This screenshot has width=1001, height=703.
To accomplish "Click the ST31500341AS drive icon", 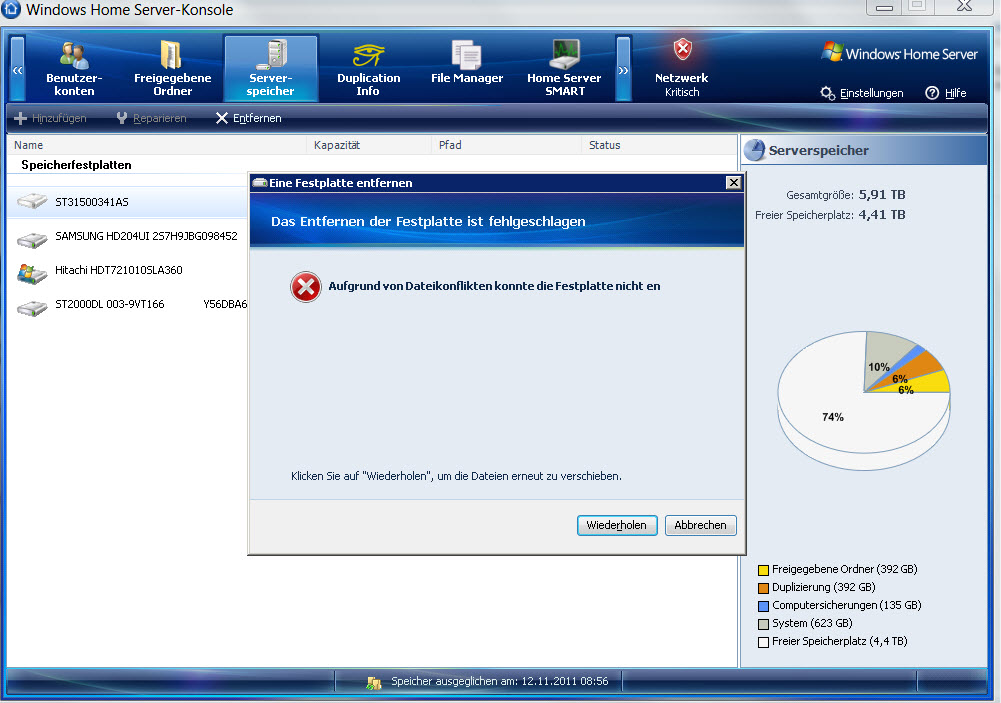I will coord(32,202).
